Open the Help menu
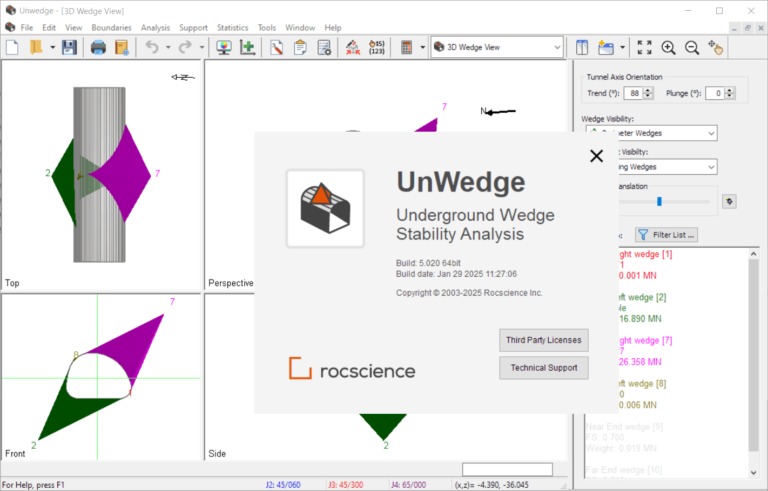 point(333,27)
